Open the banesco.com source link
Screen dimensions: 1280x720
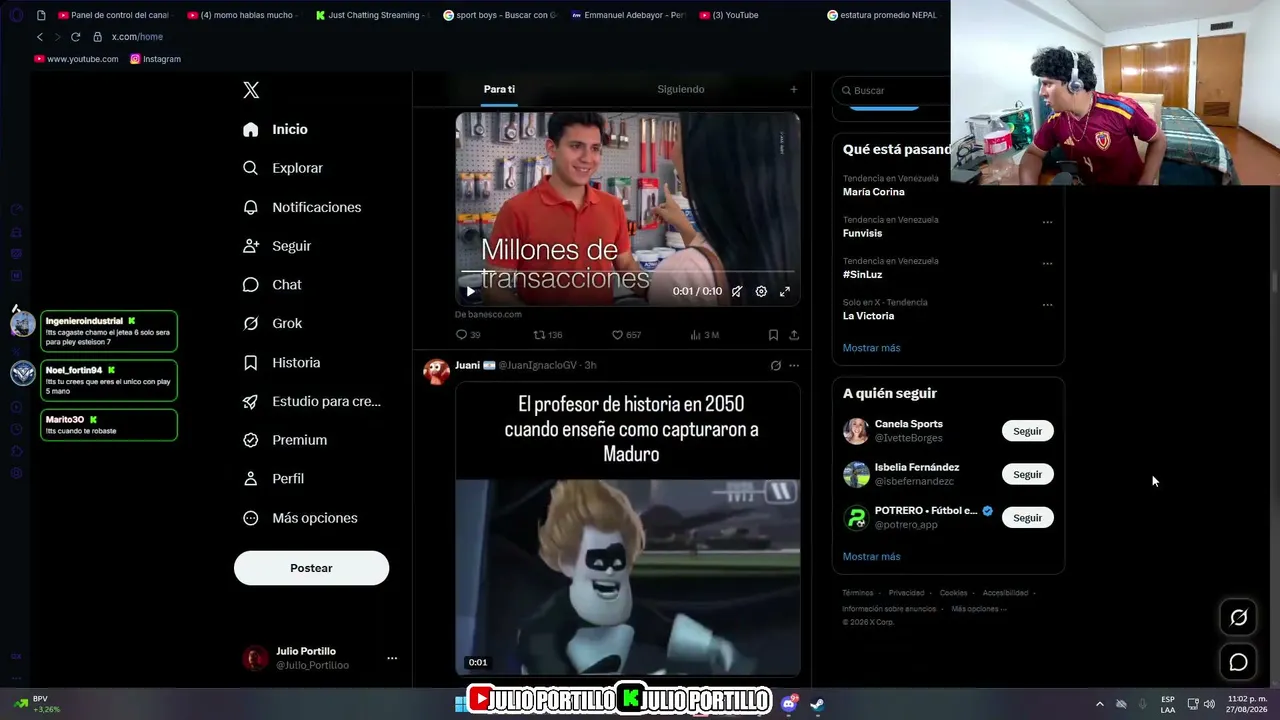[x=488, y=314]
